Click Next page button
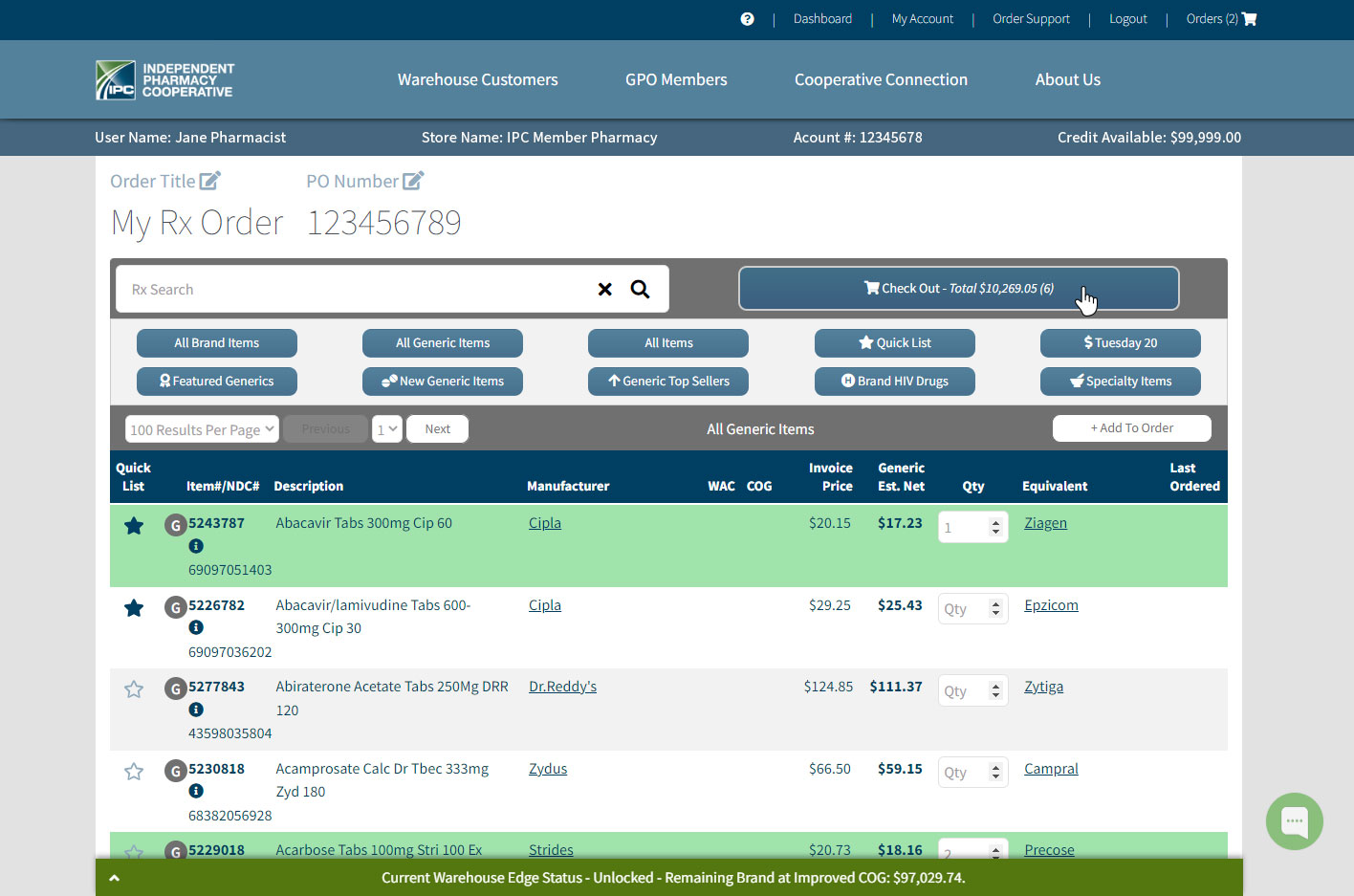The width and height of the screenshot is (1354, 896). (438, 428)
